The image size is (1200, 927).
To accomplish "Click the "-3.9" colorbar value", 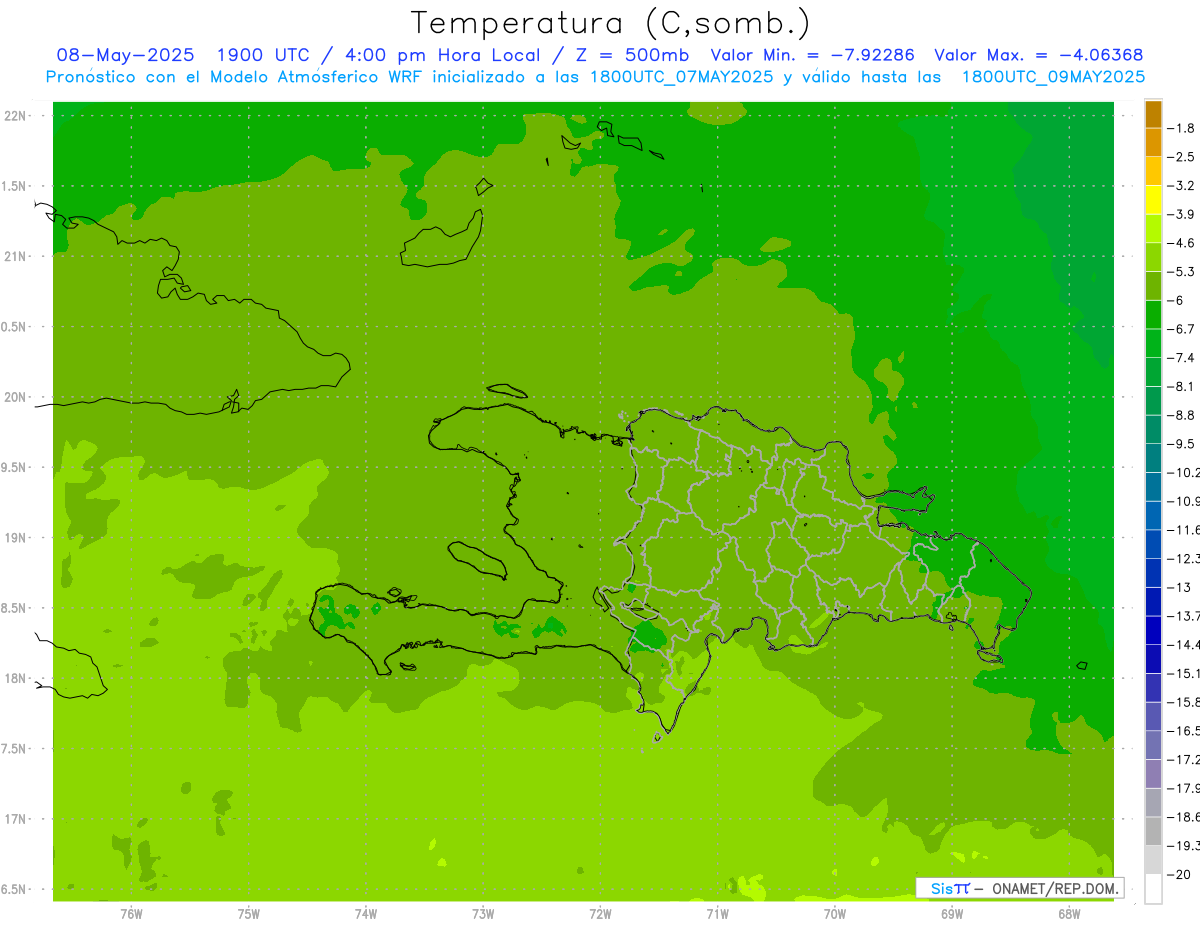I will (x=1181, y=214).
